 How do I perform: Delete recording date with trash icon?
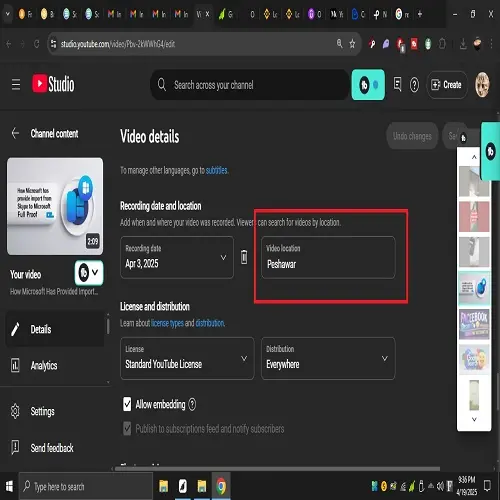pos(244,257)
